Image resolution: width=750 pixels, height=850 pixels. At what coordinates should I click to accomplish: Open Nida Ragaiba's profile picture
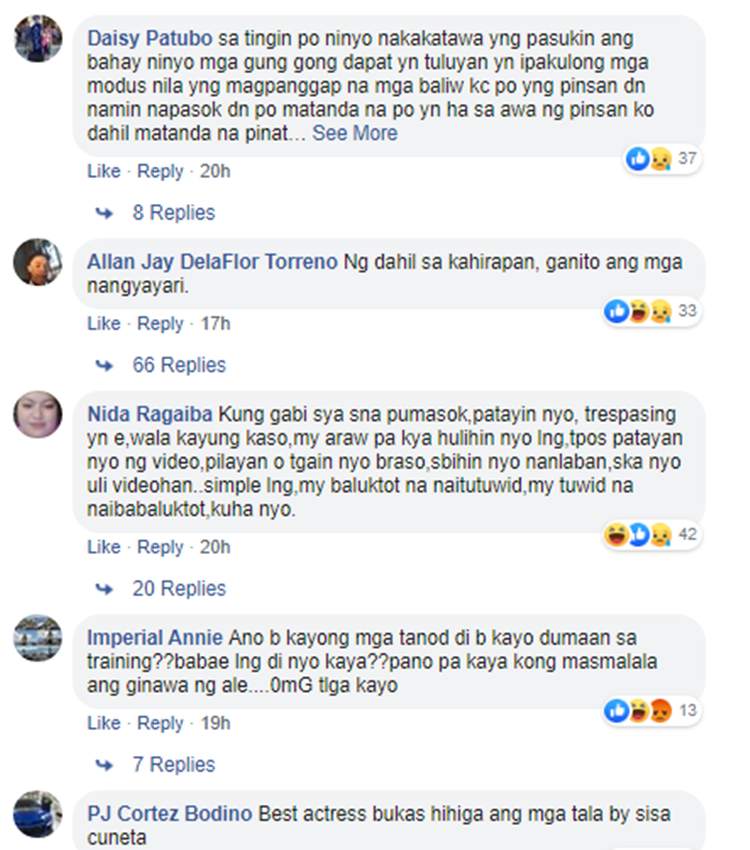[x=38, y=414]
